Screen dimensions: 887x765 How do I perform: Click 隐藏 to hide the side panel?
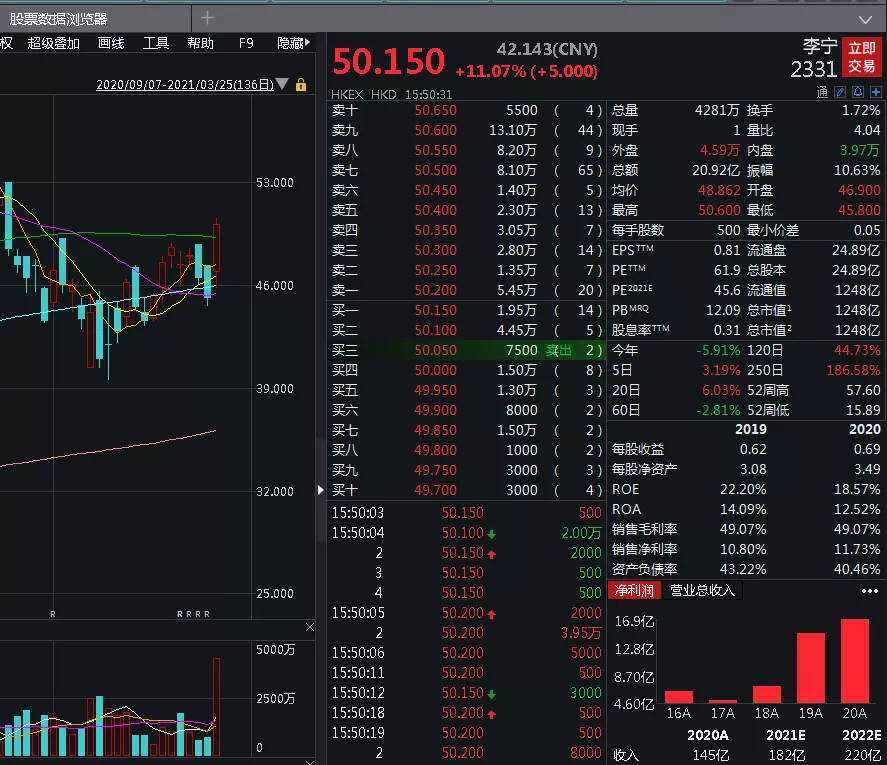[293, 44]
